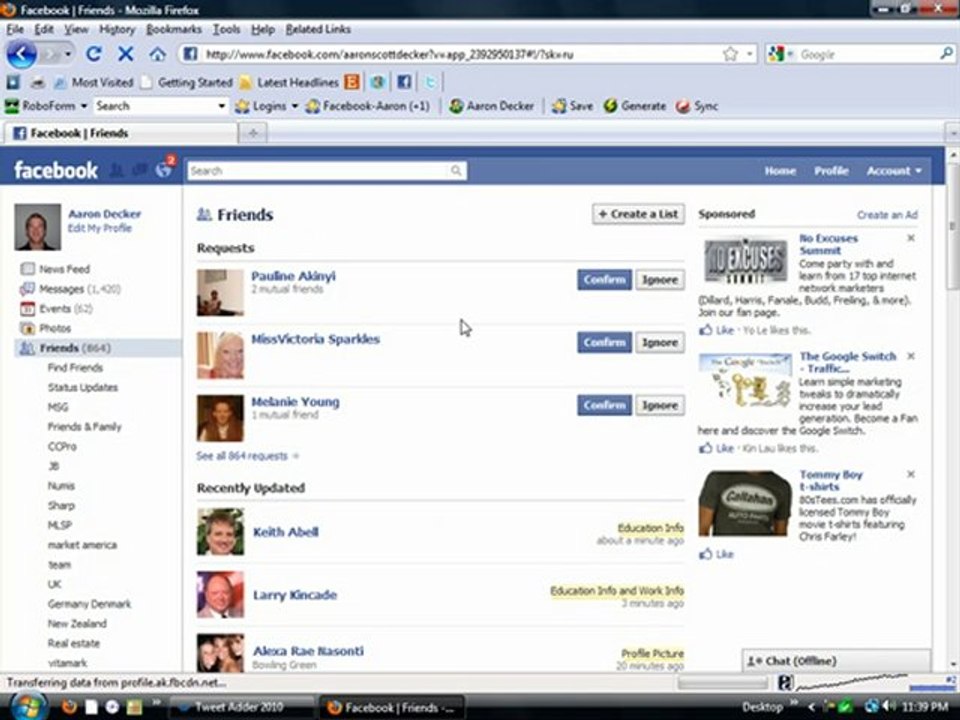Open Events in the left sidebar
Viewport: 960px width, 720px height.
coord(56,309)
